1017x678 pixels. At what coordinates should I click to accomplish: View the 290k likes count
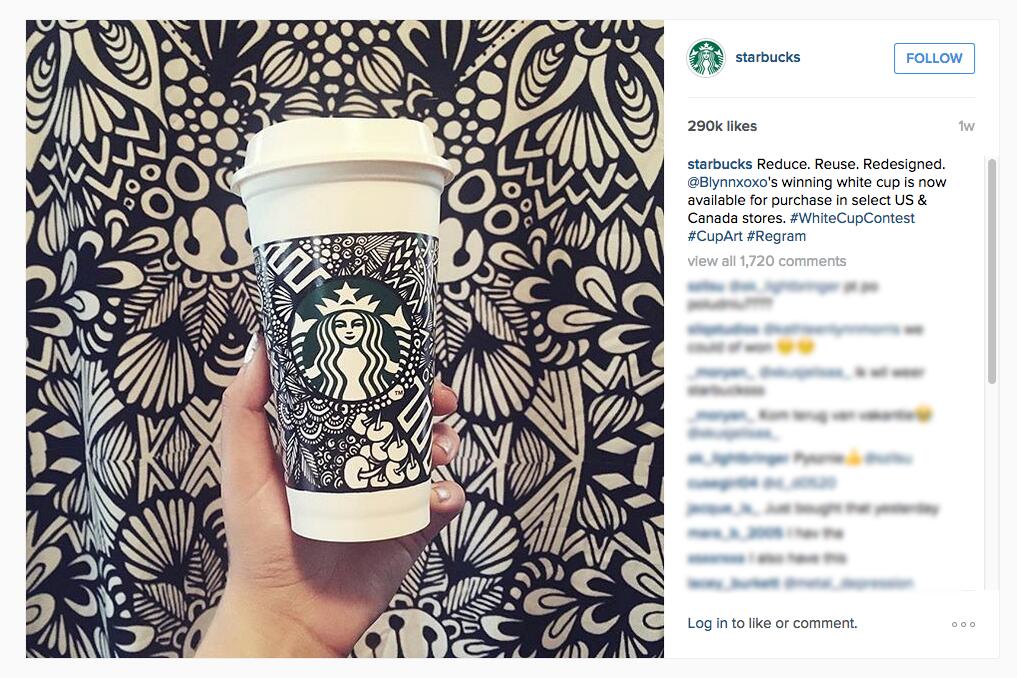pyautogui.click(x=722, y=126)
